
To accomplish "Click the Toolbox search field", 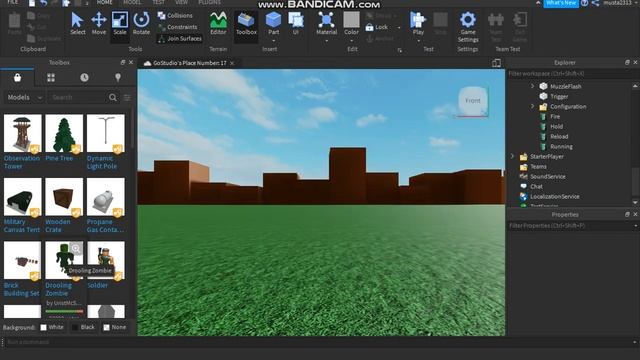I will click(x=78, y=98).
